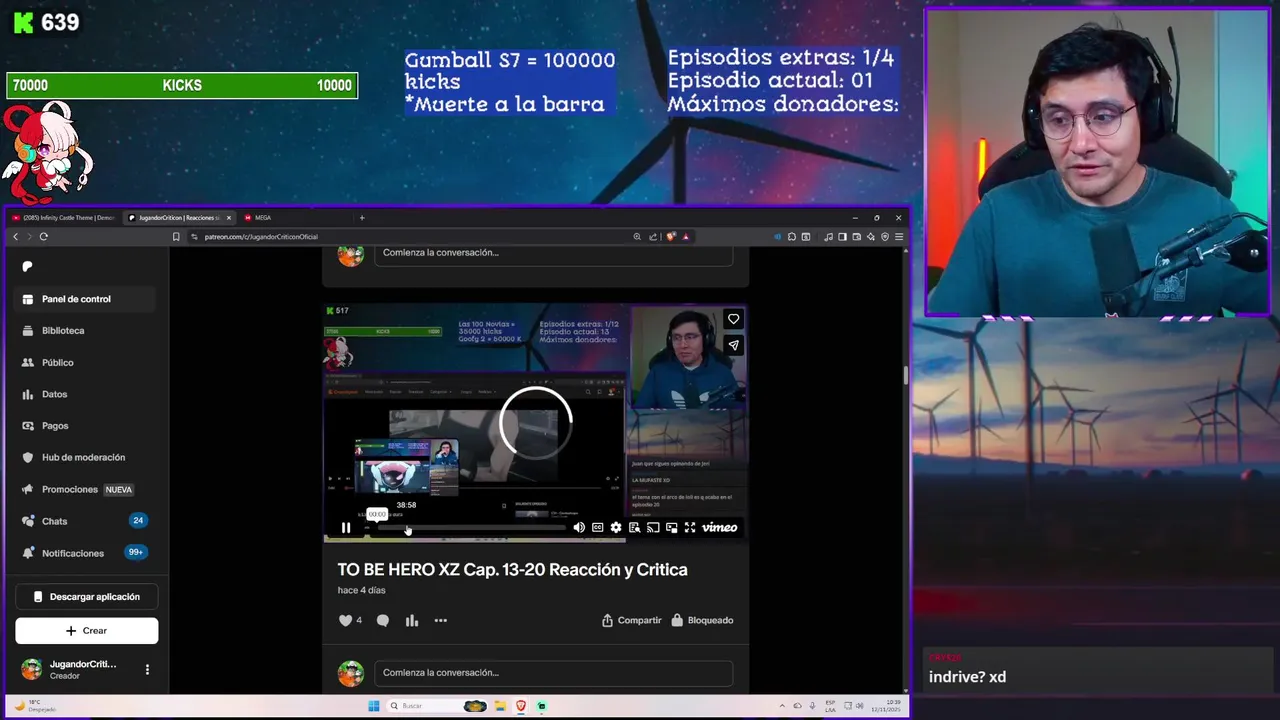Cast the video to a device
1280x720 pixels.
653,528
